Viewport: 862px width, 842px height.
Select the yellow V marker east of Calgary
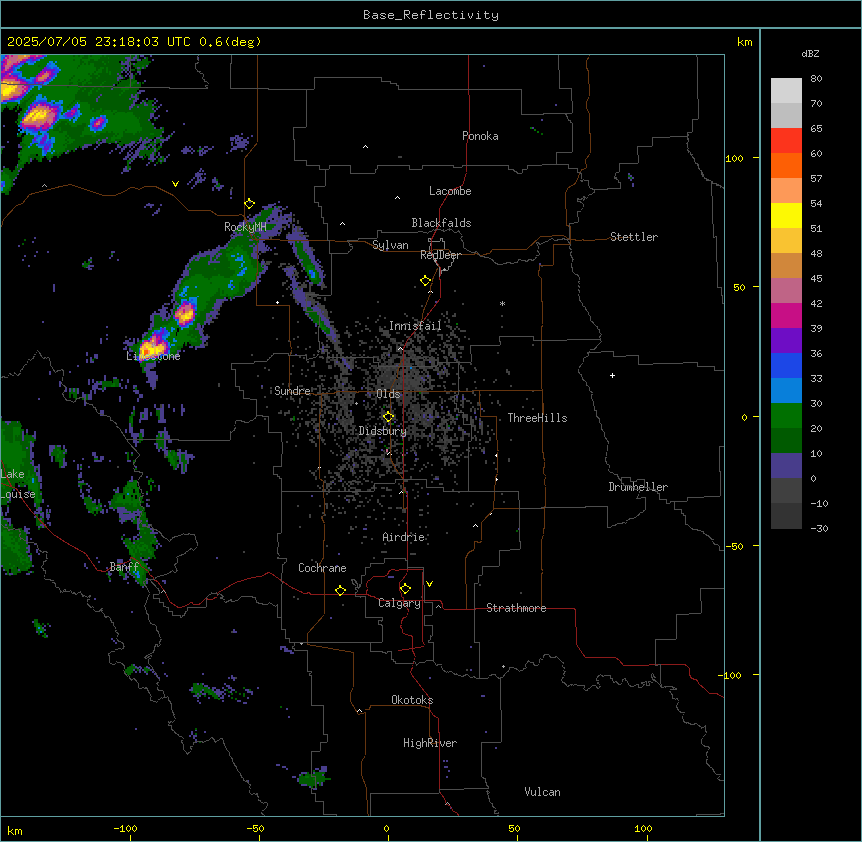[x=429, y=584]
